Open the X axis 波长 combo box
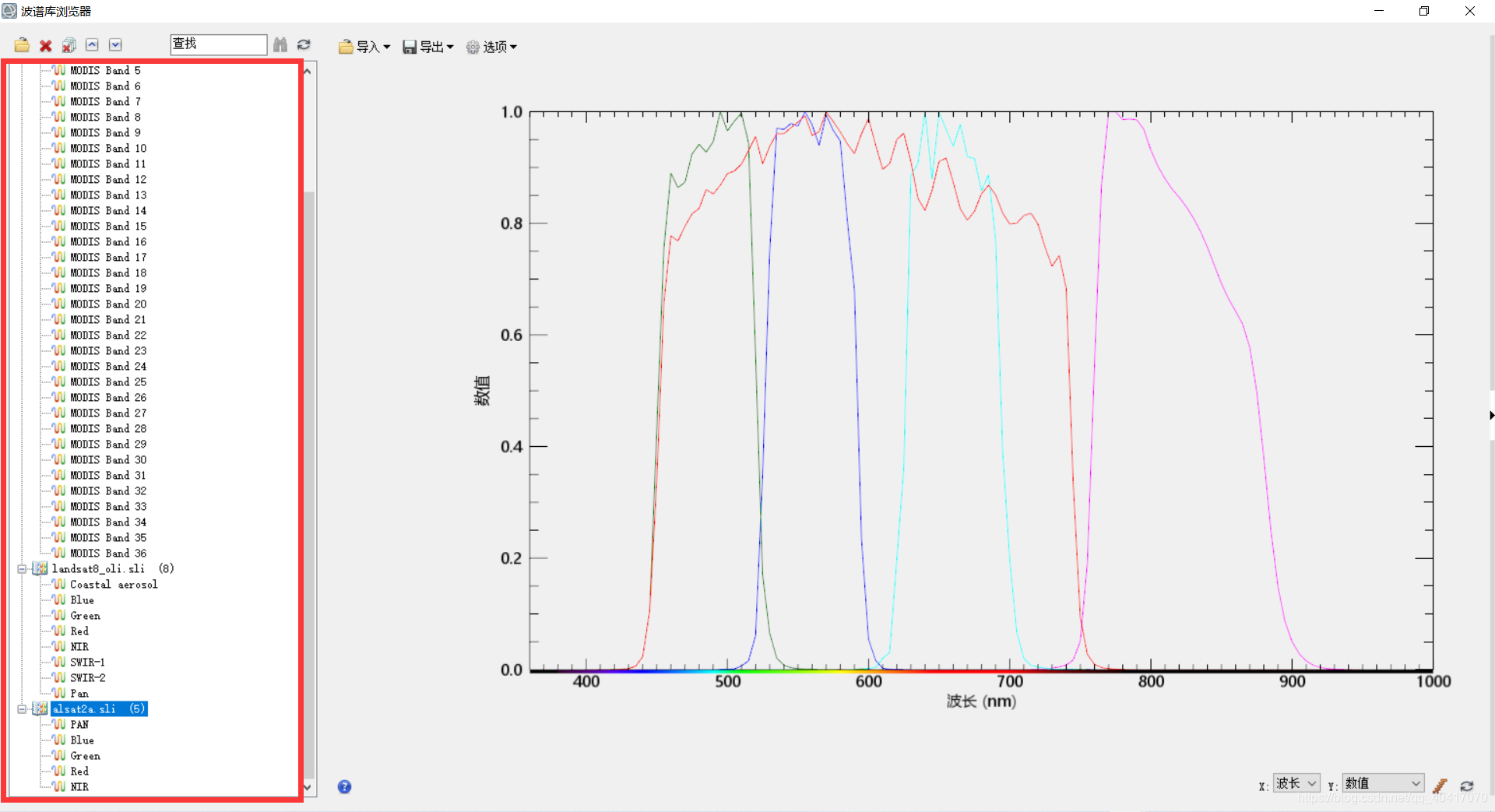The height and width of the screenshot is (812, 1495). tap(1296, 783)
